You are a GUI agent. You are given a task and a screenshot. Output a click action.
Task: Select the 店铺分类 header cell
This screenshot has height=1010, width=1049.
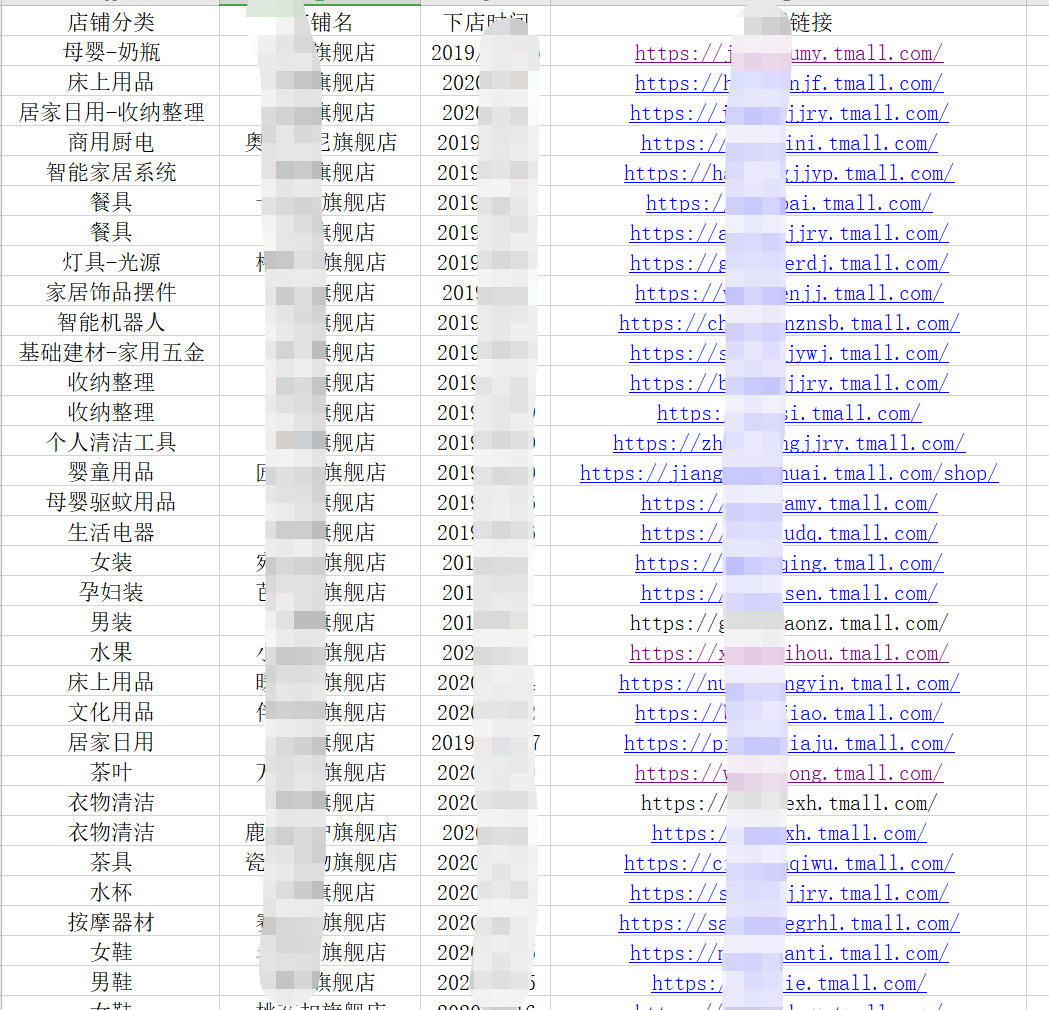tap(110, 22)
